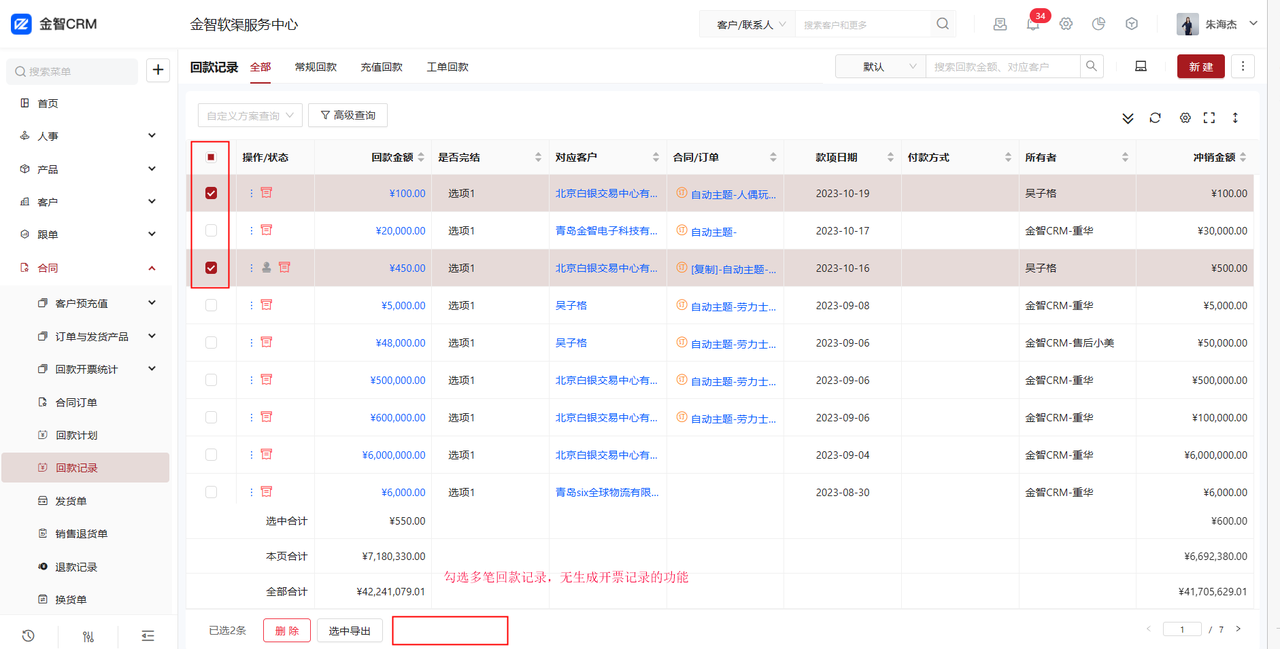Open the 自定义方案查询 dropdown
The height and width of the screenshot is (649, 1280).
pyautogui.click(x=250, y=116)
